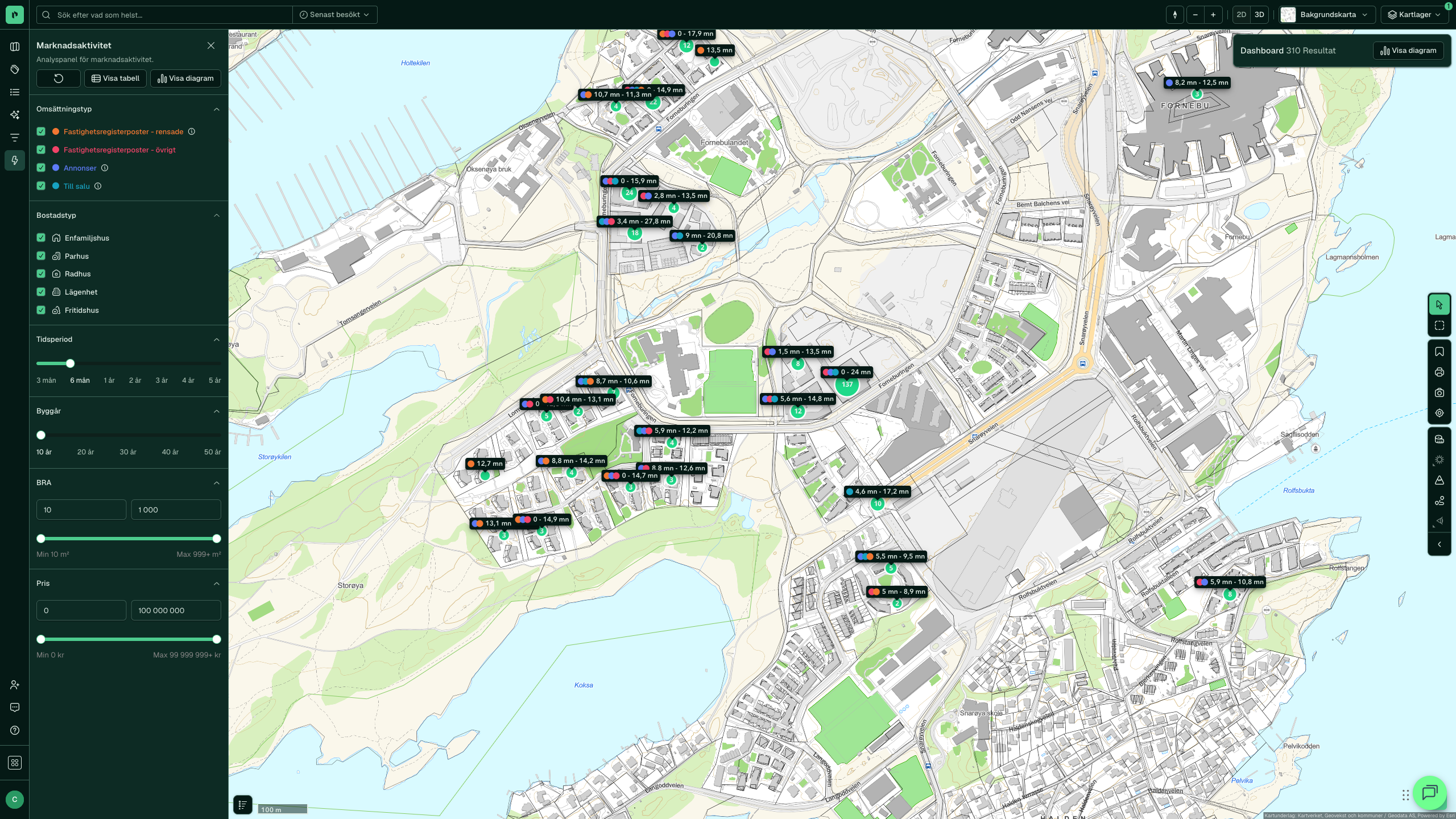Open the tag icon in left sidebar

pos(15,69)
